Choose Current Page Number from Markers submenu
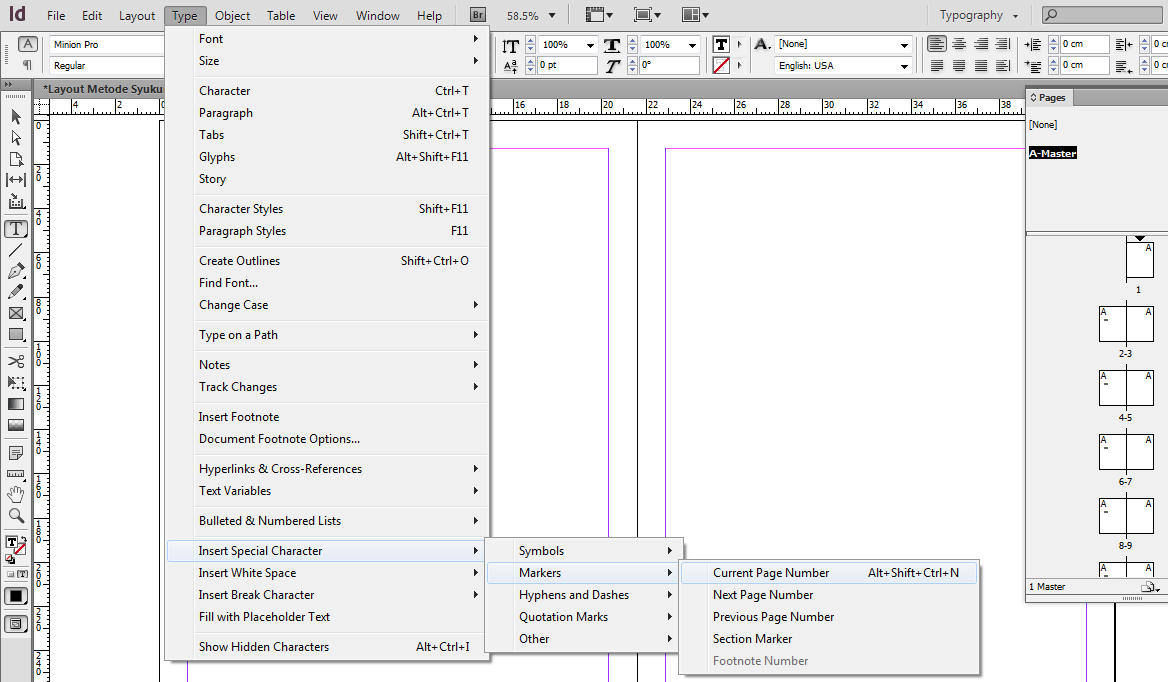Viewport: 1168px width, 682px height. [x=770, y=572]
